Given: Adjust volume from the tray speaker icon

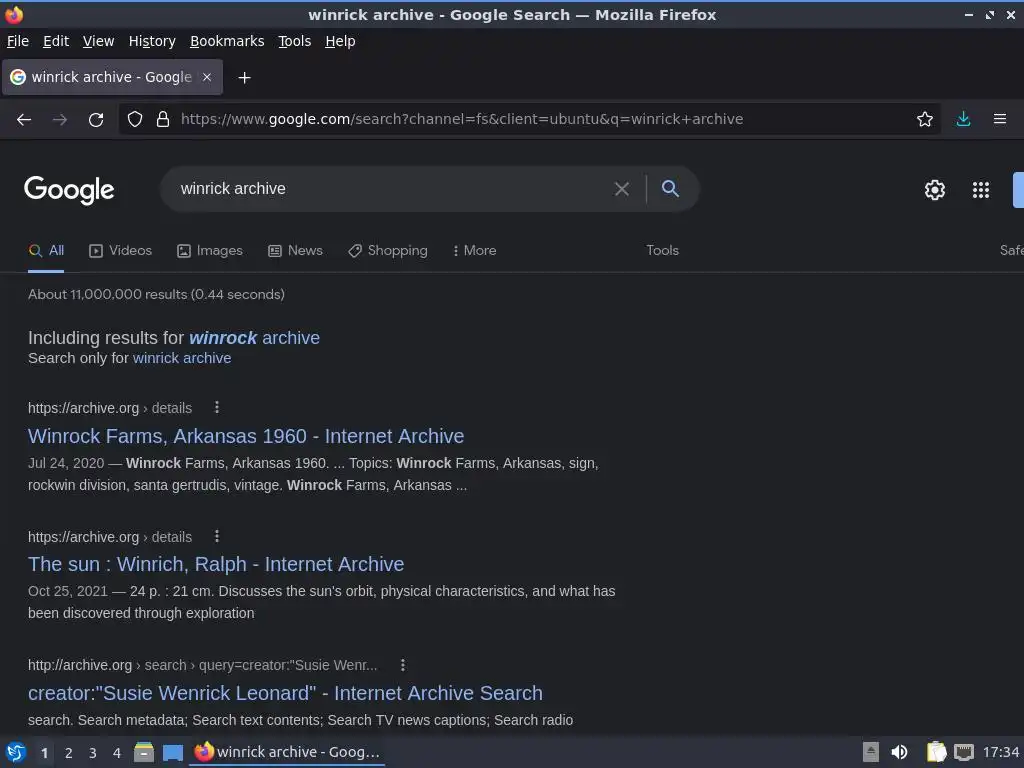Looking at the screenshot, I should click(x=899, y=752).
